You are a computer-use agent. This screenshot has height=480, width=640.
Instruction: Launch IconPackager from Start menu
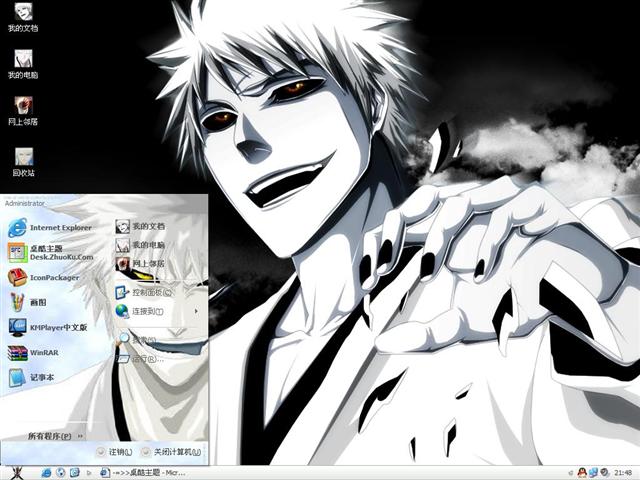pos(44,278)
